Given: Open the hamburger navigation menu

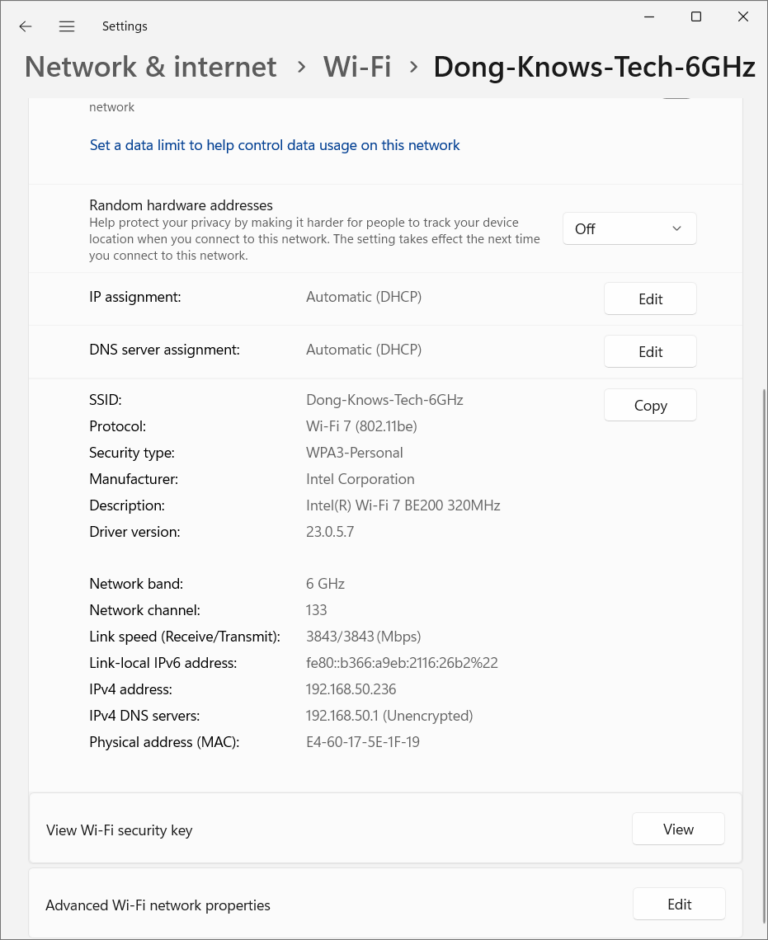Looking at the screenshot, I should tap(66, 26).
